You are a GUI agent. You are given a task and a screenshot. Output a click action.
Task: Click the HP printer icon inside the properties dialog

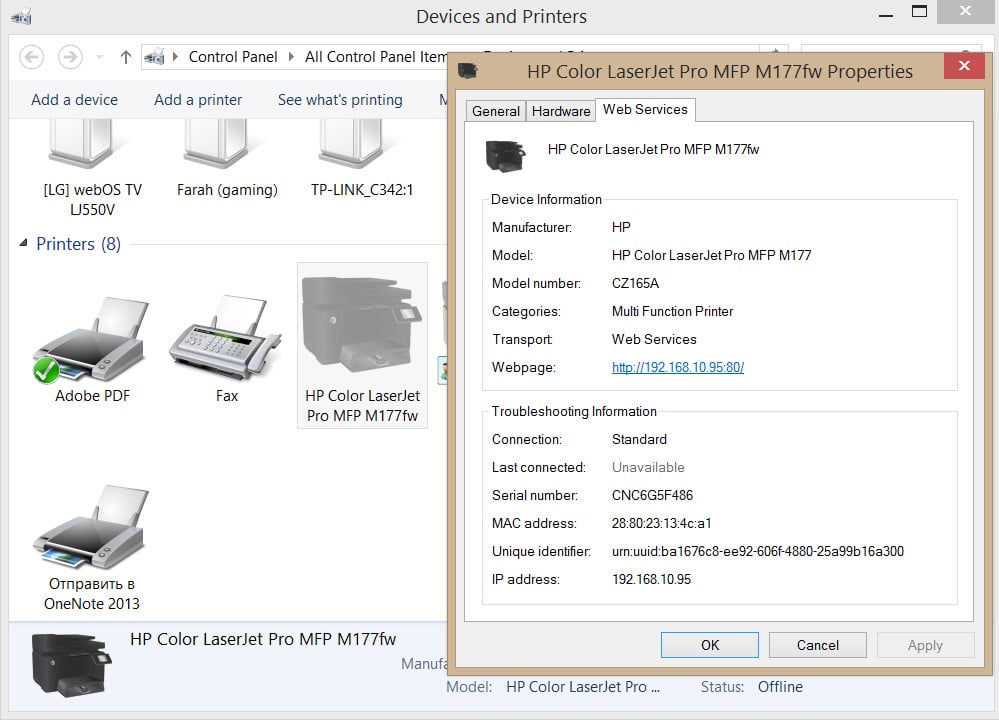point(506,156)
